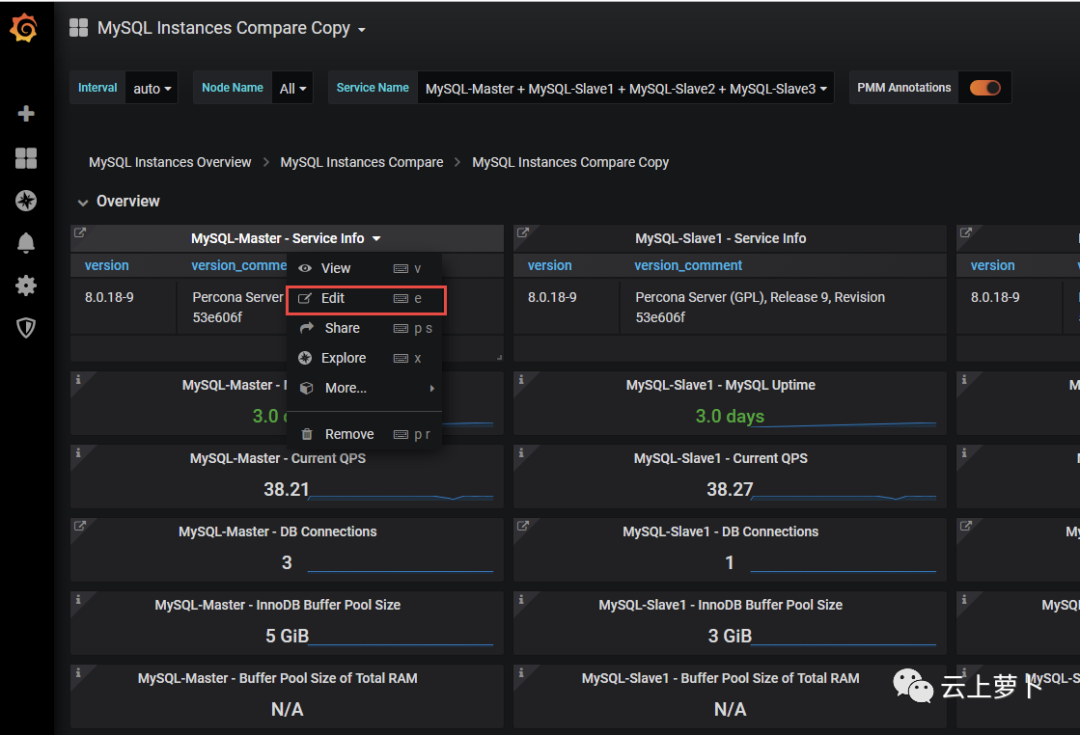
Task: Click the MySQL-Slave1 - Service Info panel title
Action: pyautogui.click(x=720, y=238)
